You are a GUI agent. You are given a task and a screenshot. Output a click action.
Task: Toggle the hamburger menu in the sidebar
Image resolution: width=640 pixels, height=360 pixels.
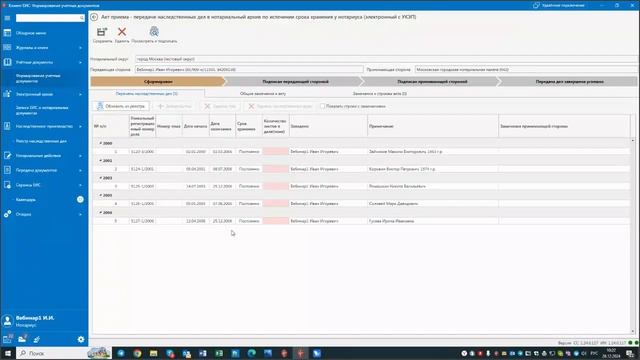point(7,18)
